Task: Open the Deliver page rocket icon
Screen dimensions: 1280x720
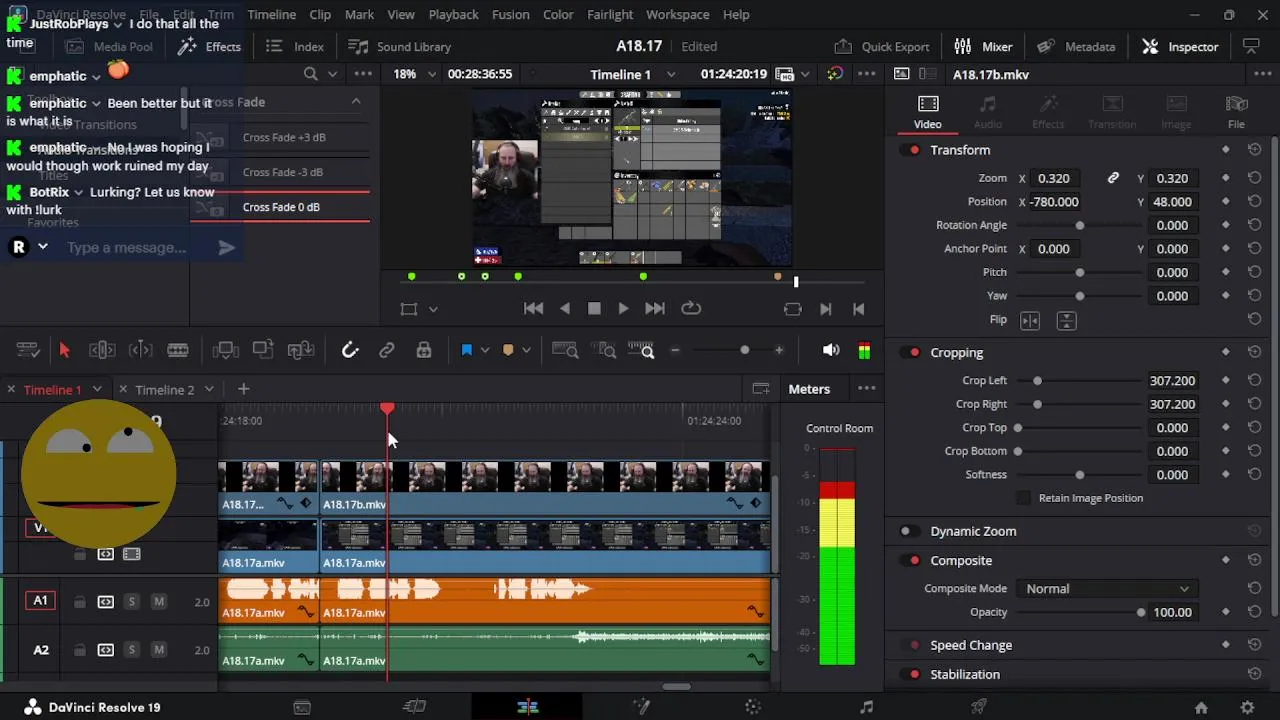Action: [x=979, y=707]
